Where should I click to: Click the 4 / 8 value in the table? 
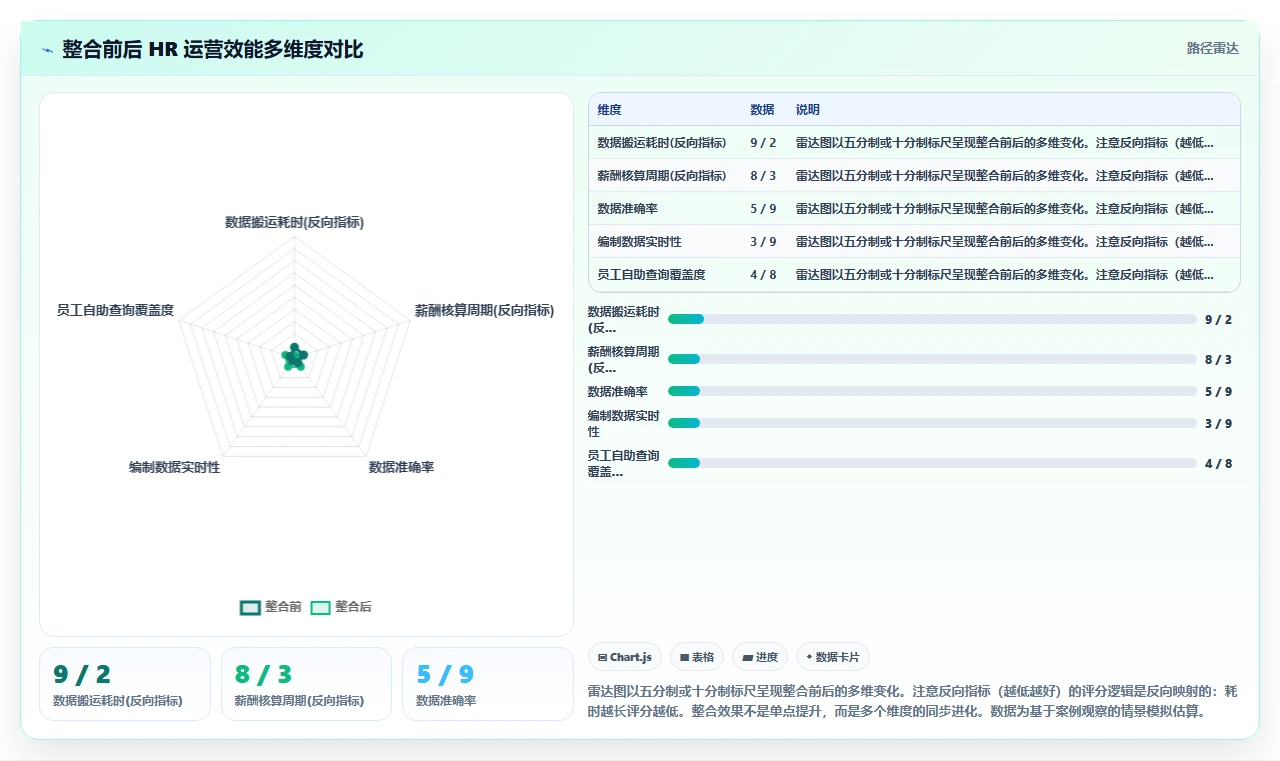pos(763,275)
